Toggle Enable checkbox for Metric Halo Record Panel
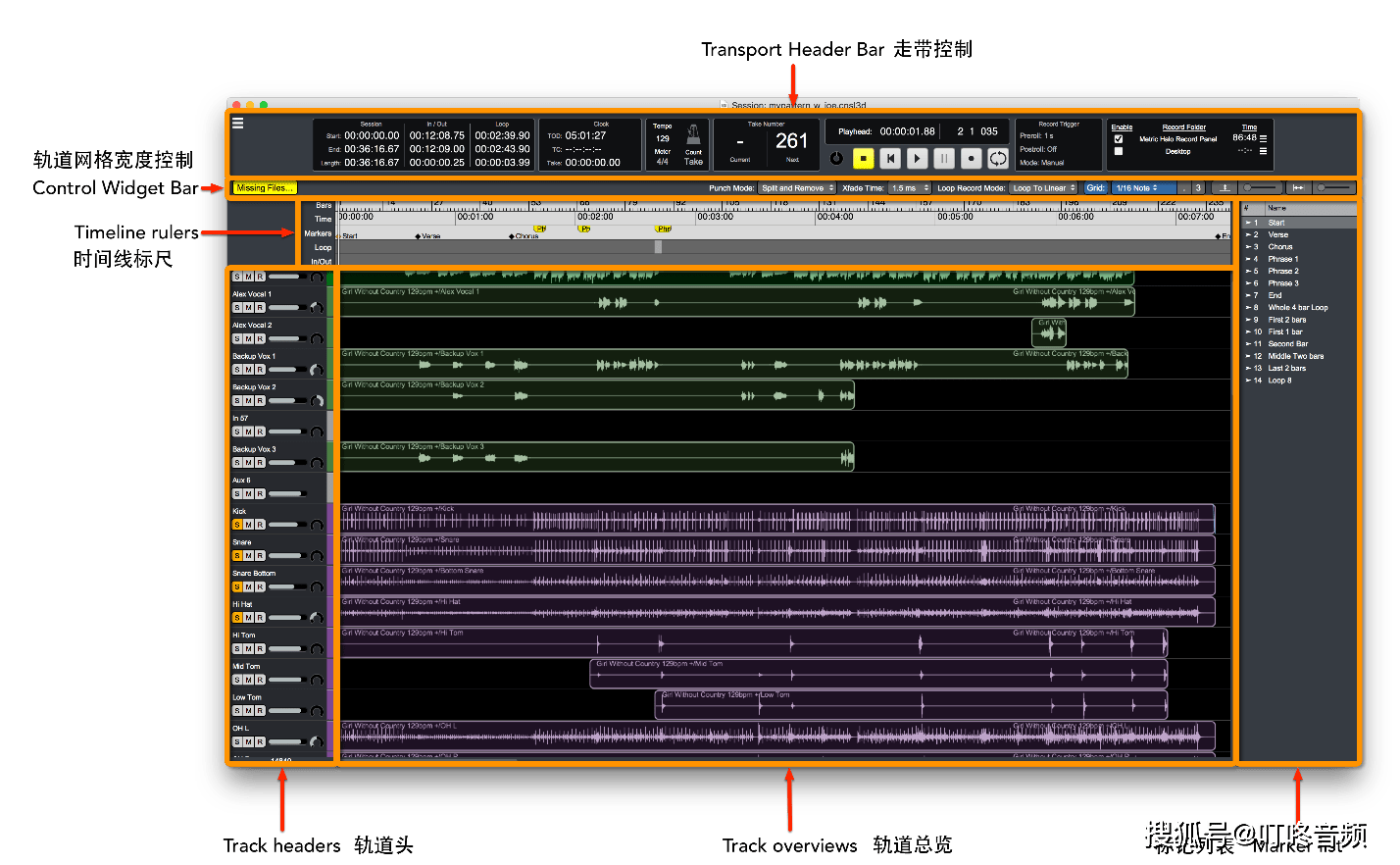1400x865 pixels. coord(1119,139)
